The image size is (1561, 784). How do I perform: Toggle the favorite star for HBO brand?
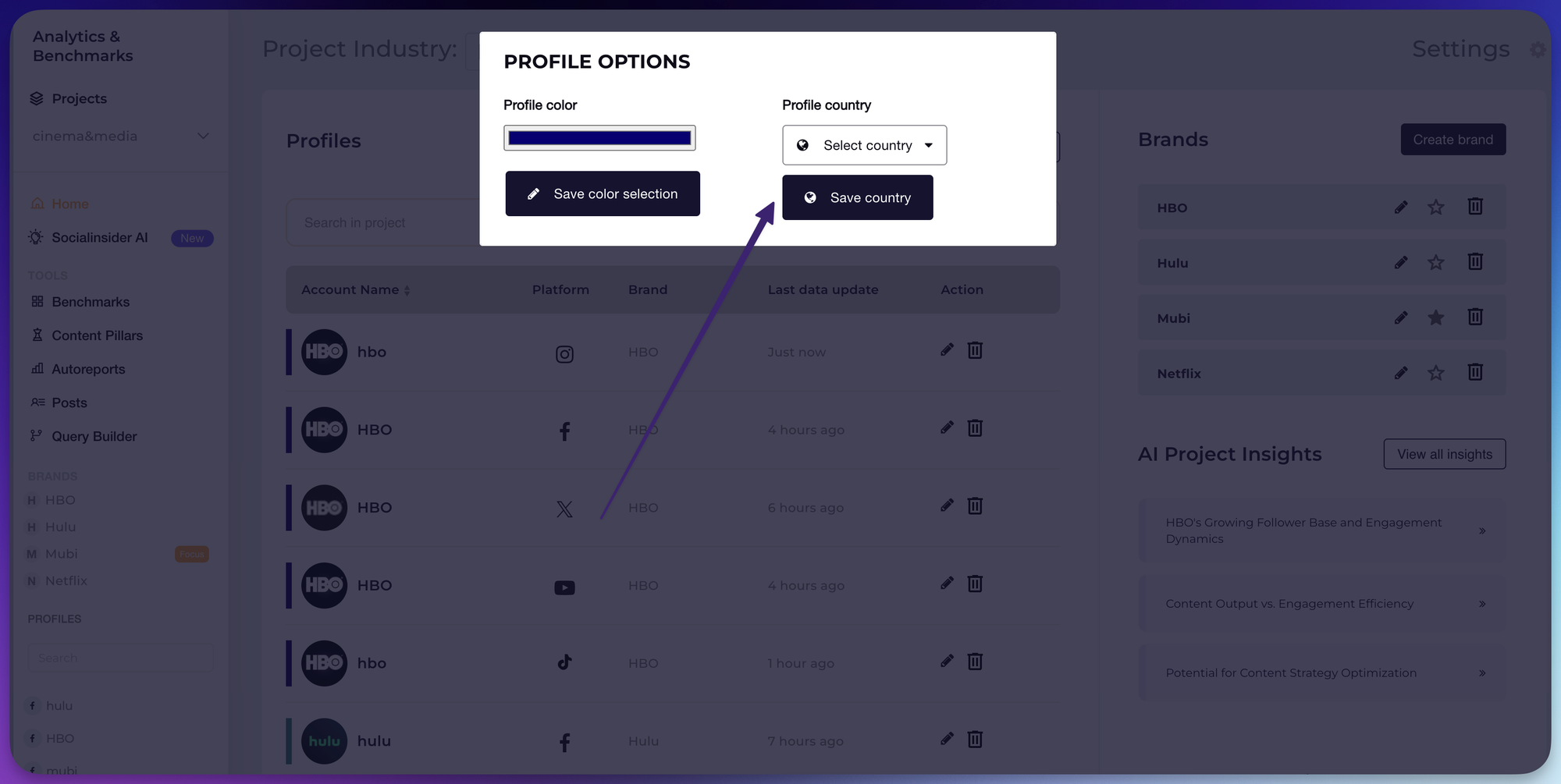[x=1436, y=207]
